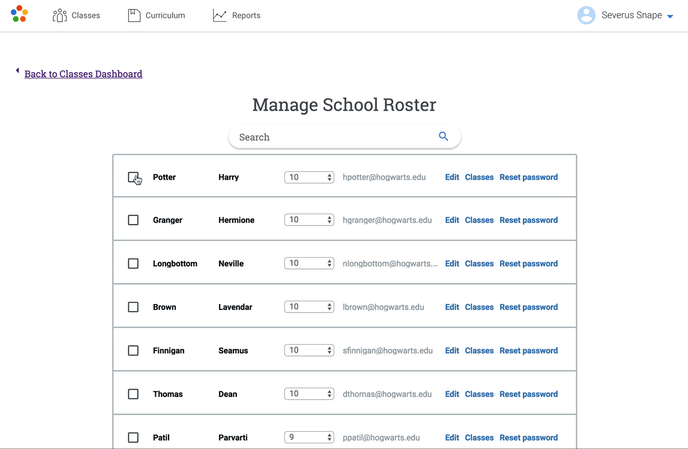Image resolution: width=688 pixels, height=449 pixels.
Task: Click the first name Hermione
Action: 236,220
